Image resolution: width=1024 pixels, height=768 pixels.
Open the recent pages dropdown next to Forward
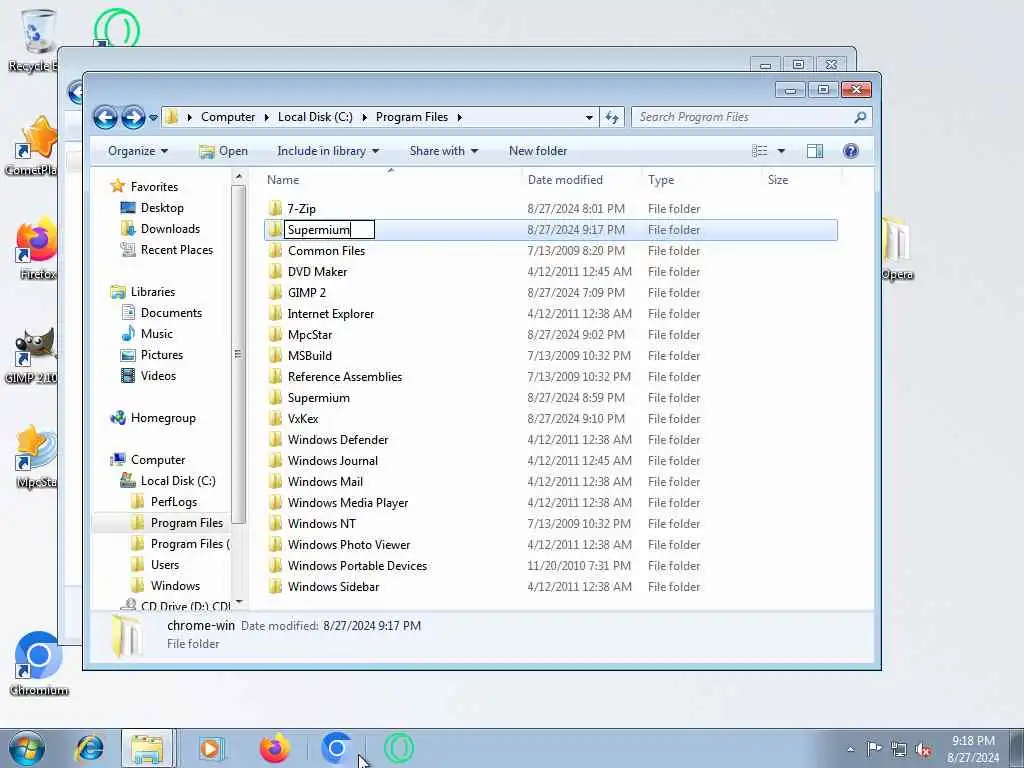coord(153,118)
